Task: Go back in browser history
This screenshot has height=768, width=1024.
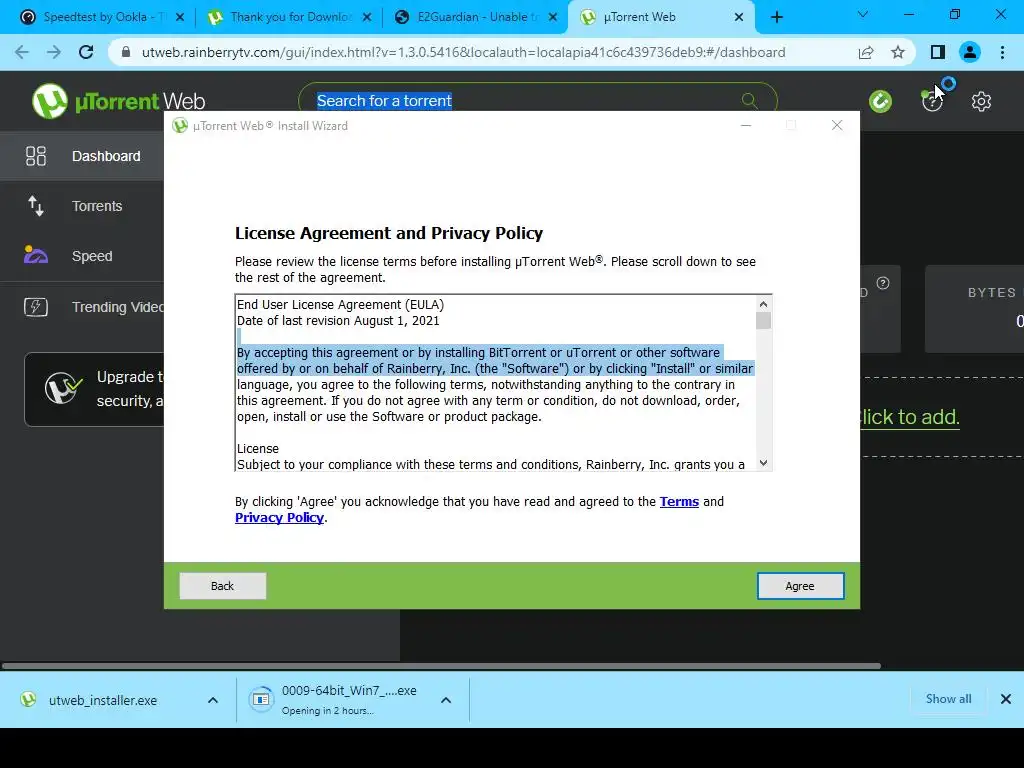Action: tap(22, 52)
